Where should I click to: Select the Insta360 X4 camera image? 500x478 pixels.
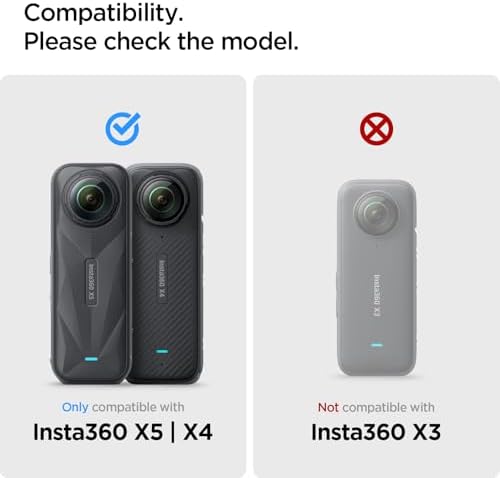(166, 273)
